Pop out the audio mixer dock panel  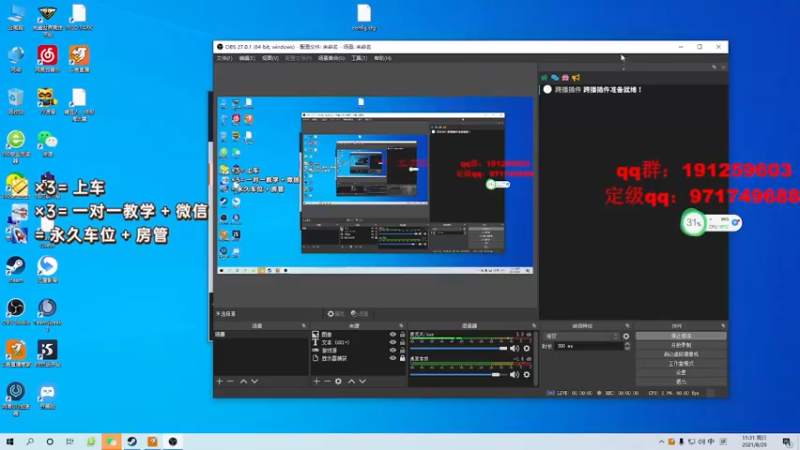pyautogui.click(x=534, y=326)
